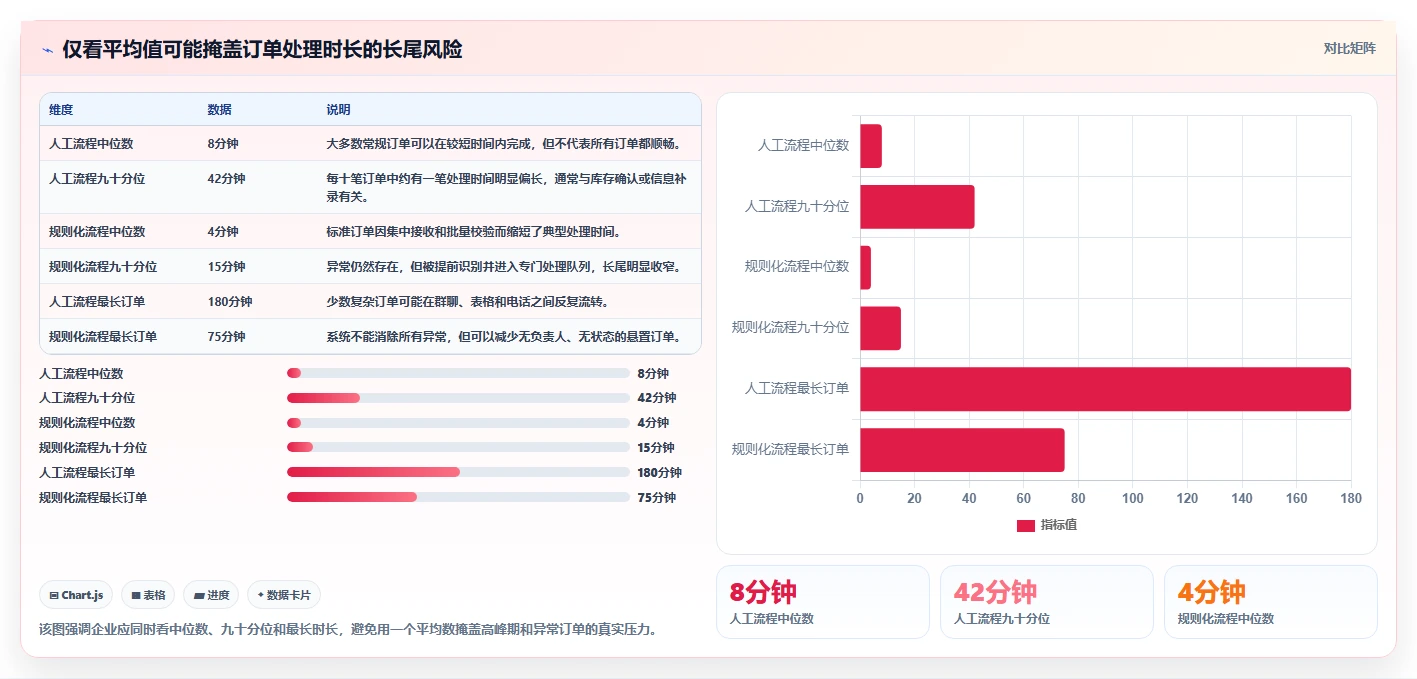
Task: Click the 180分钟 value beside the progress bar
Action: pos(660,473)
